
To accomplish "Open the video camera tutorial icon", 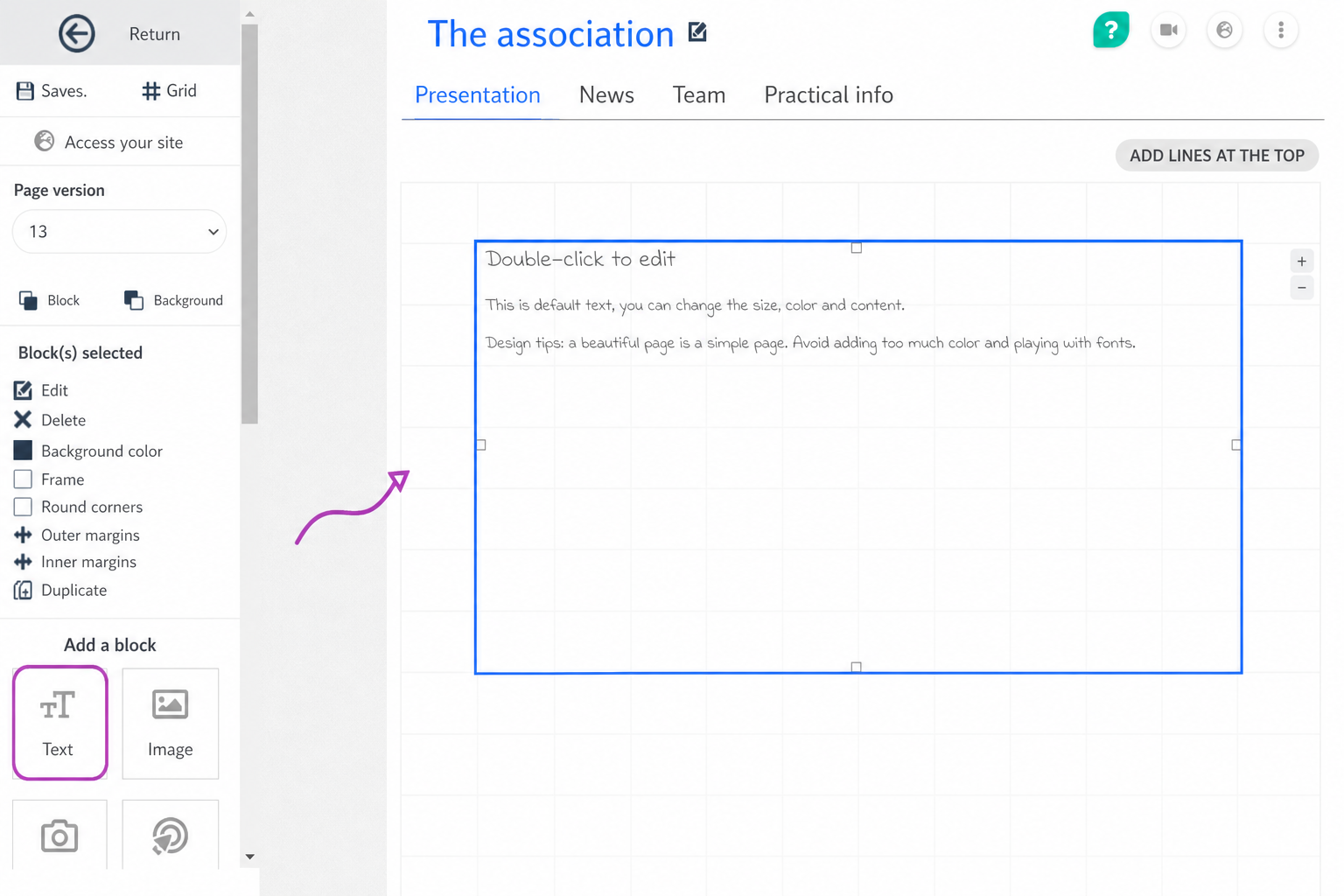I will tap(1169, 31).
